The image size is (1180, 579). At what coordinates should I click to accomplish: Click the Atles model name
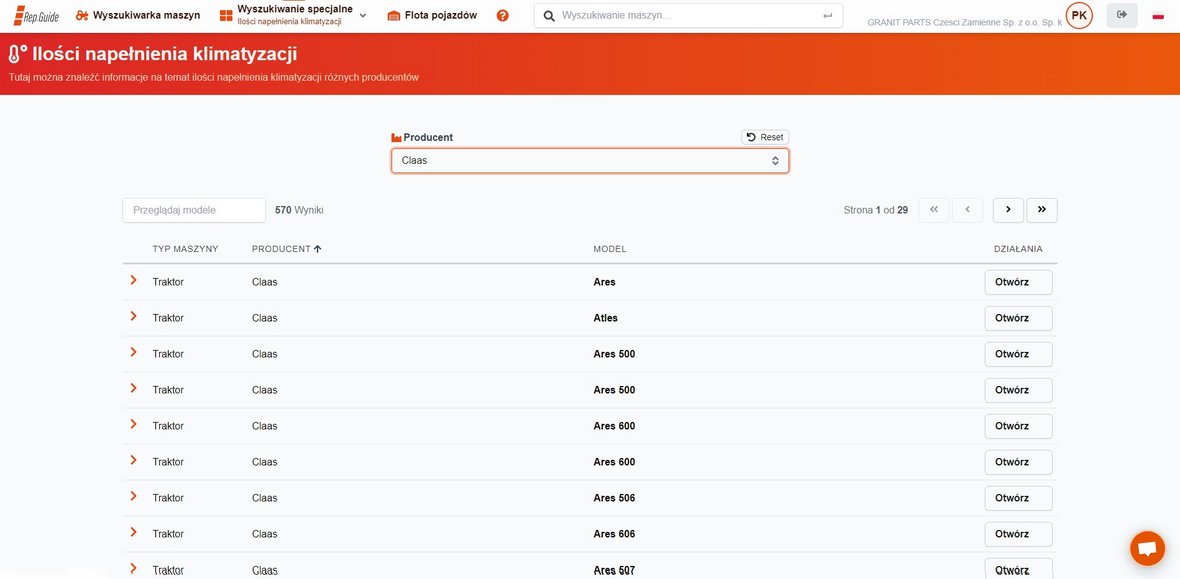pyautogui.click(x=605, y=318)
